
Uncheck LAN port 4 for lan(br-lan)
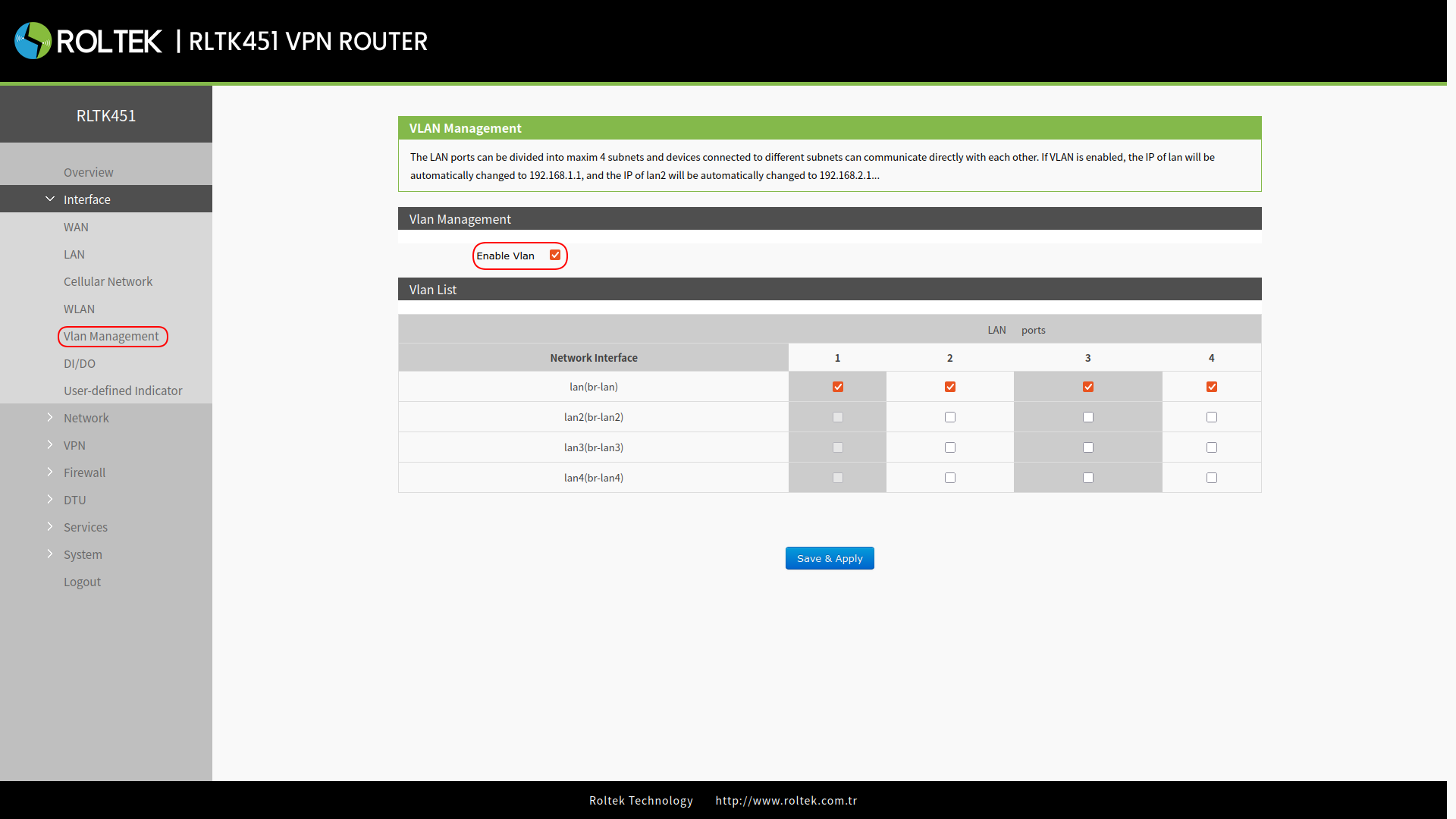tap(1211, 386)
